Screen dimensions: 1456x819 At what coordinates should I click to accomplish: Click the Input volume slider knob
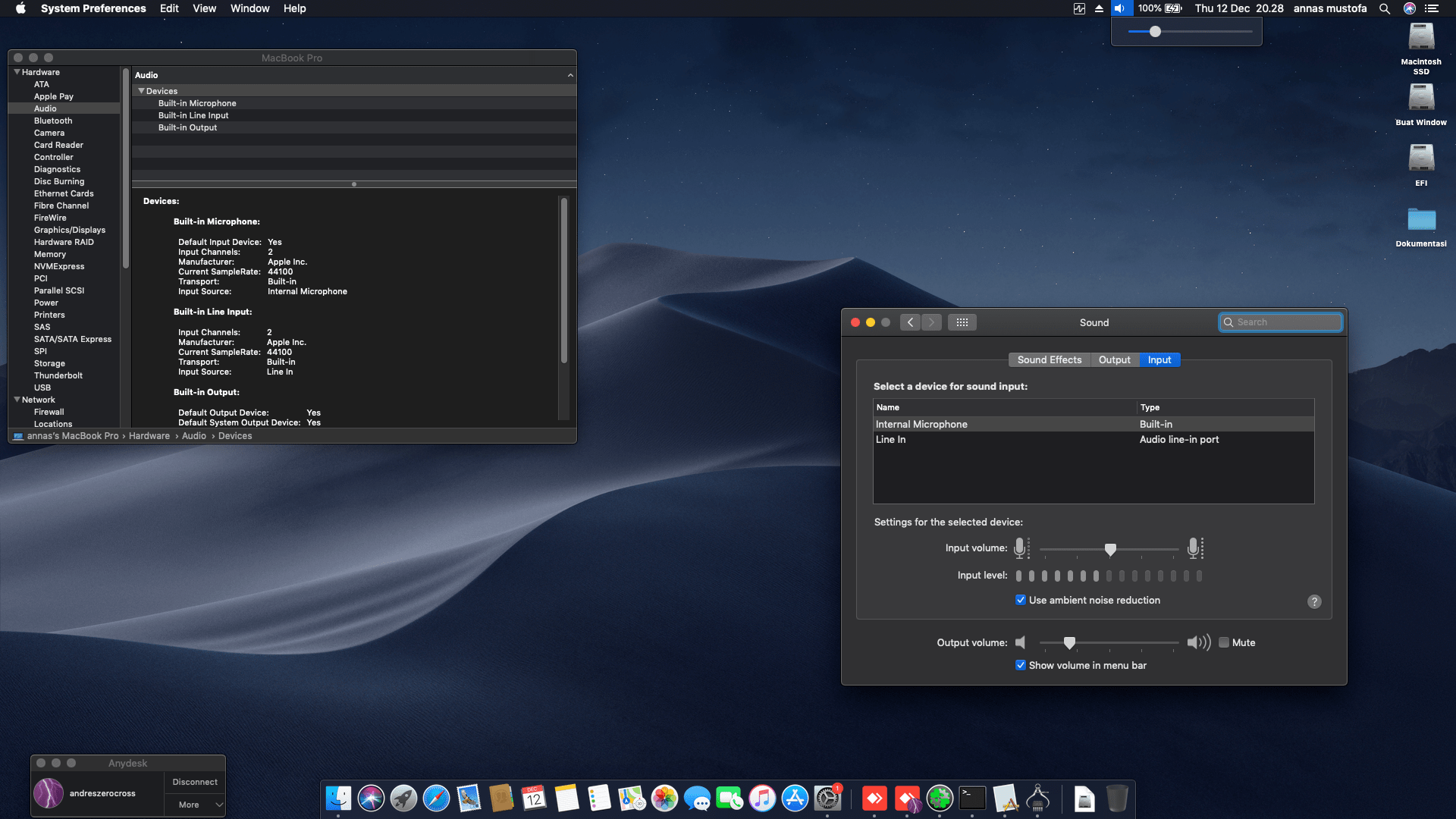(1110, 549)
